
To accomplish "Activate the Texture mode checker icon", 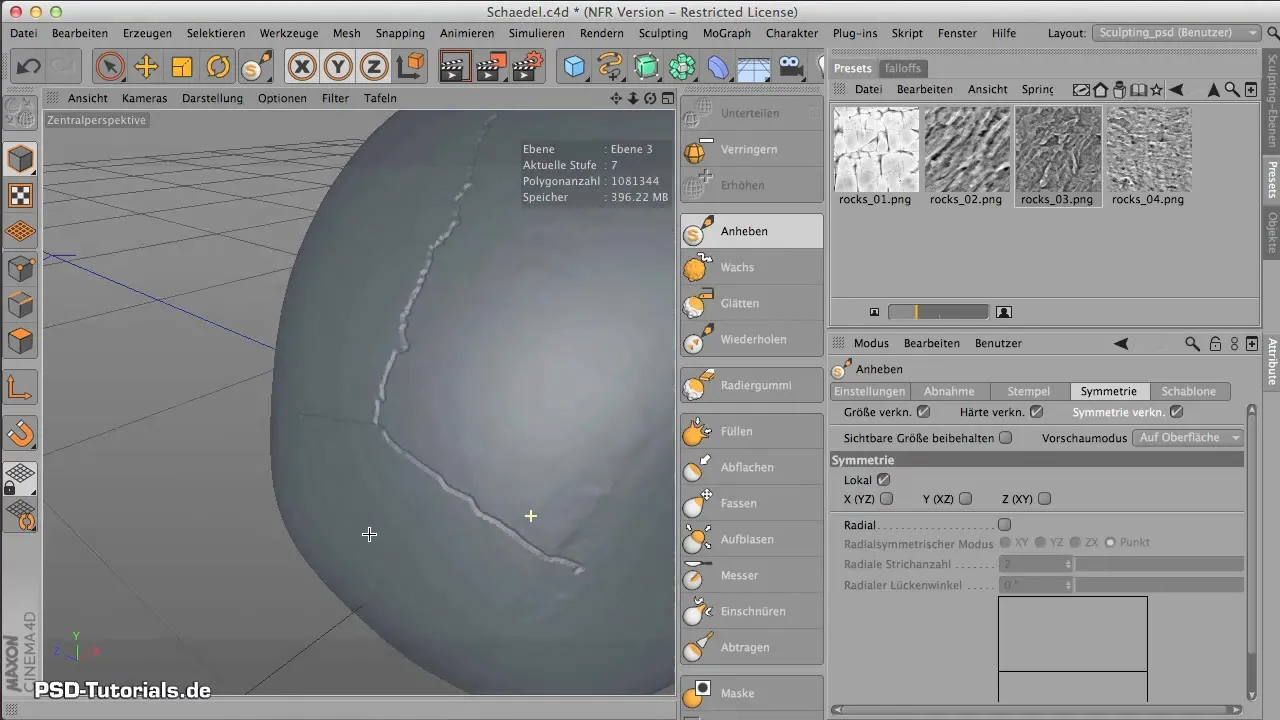I will [x=21, y=195].
